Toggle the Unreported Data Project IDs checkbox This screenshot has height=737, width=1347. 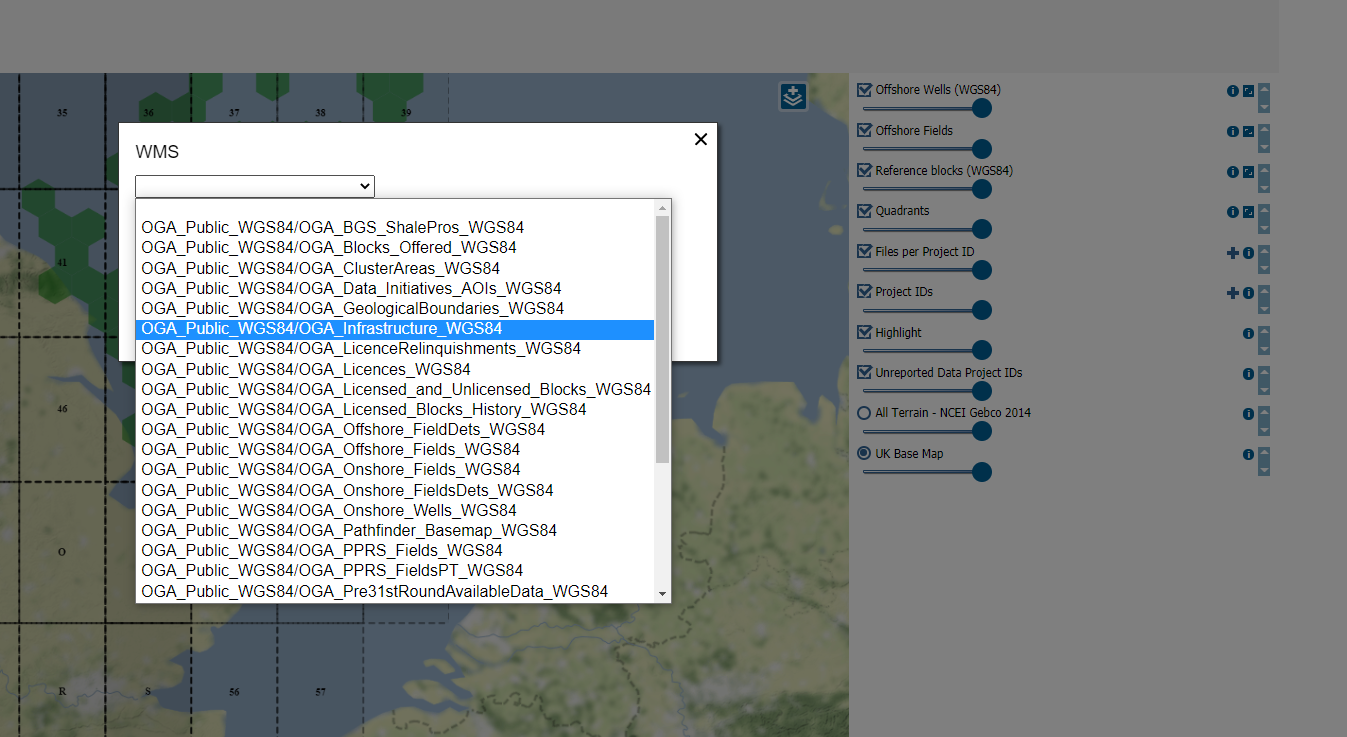(863, 371)
